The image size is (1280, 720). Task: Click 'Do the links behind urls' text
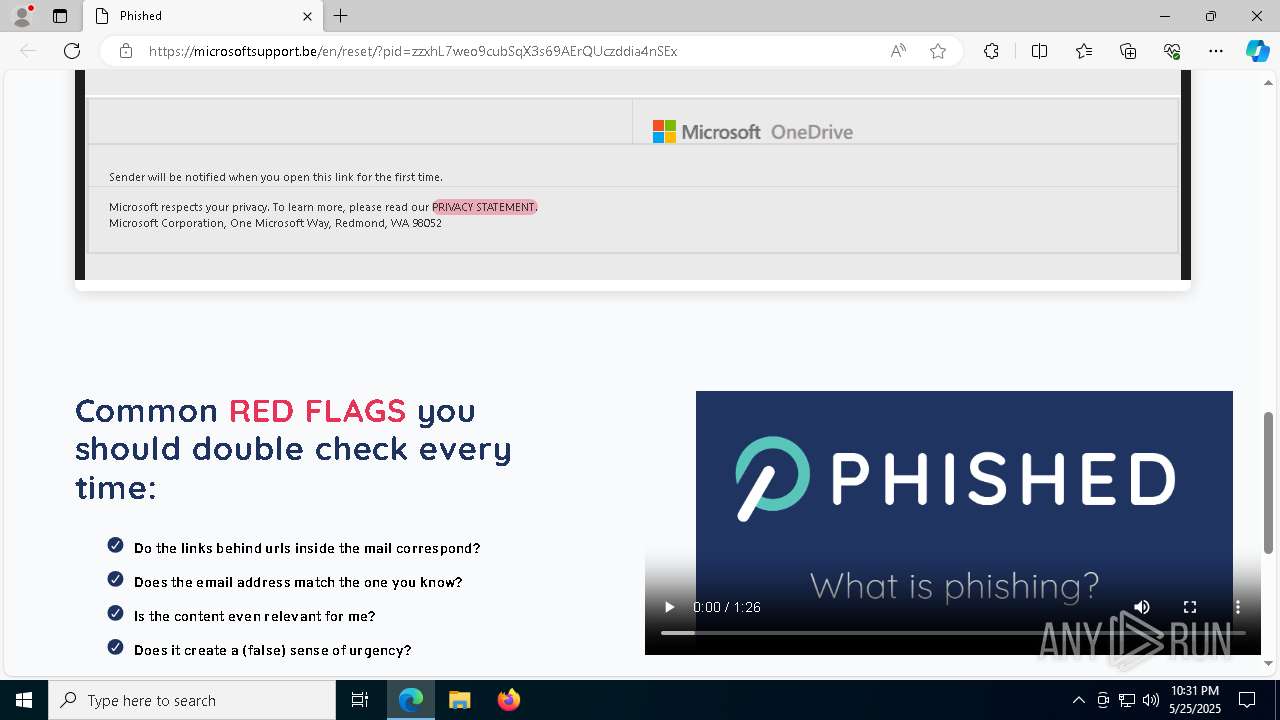307,548
